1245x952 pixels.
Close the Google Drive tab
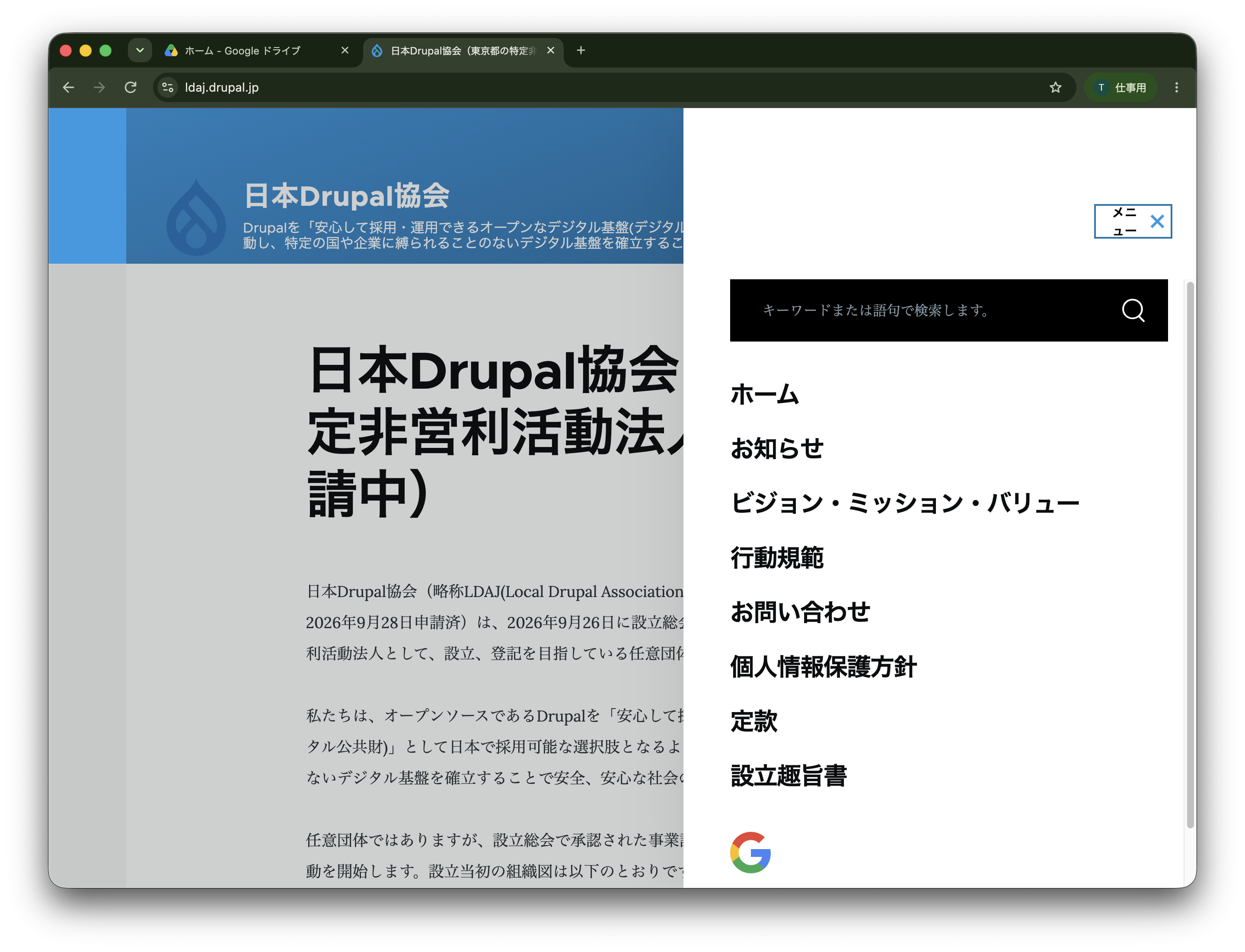[x=345, y=51]
